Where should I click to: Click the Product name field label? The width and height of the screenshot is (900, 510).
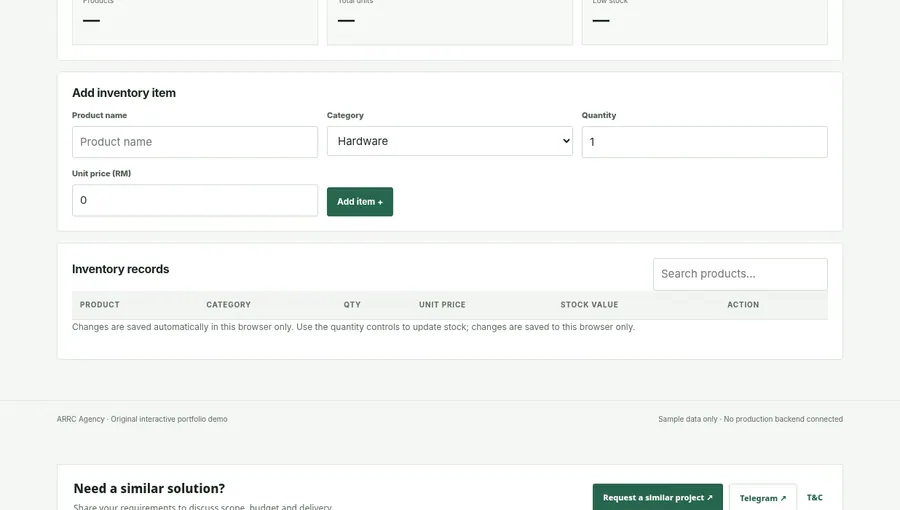tap(99, 115)
